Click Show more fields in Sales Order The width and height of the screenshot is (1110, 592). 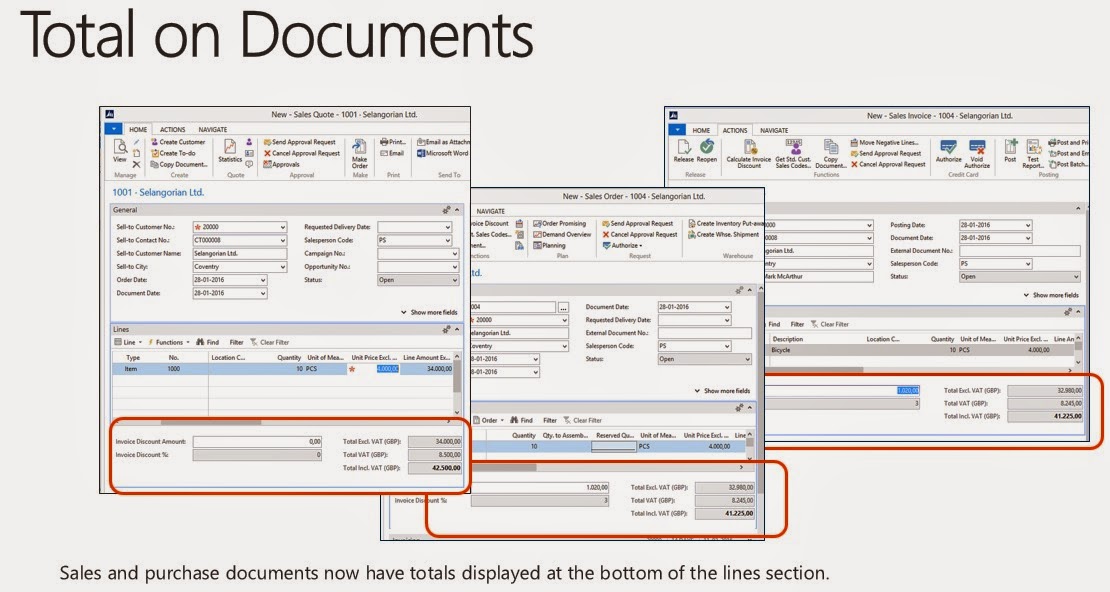point(722,391)
